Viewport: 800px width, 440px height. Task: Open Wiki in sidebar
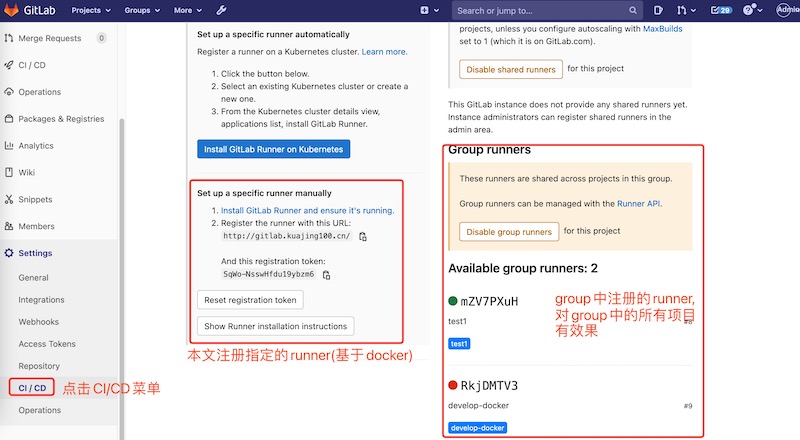pos(27,173)
